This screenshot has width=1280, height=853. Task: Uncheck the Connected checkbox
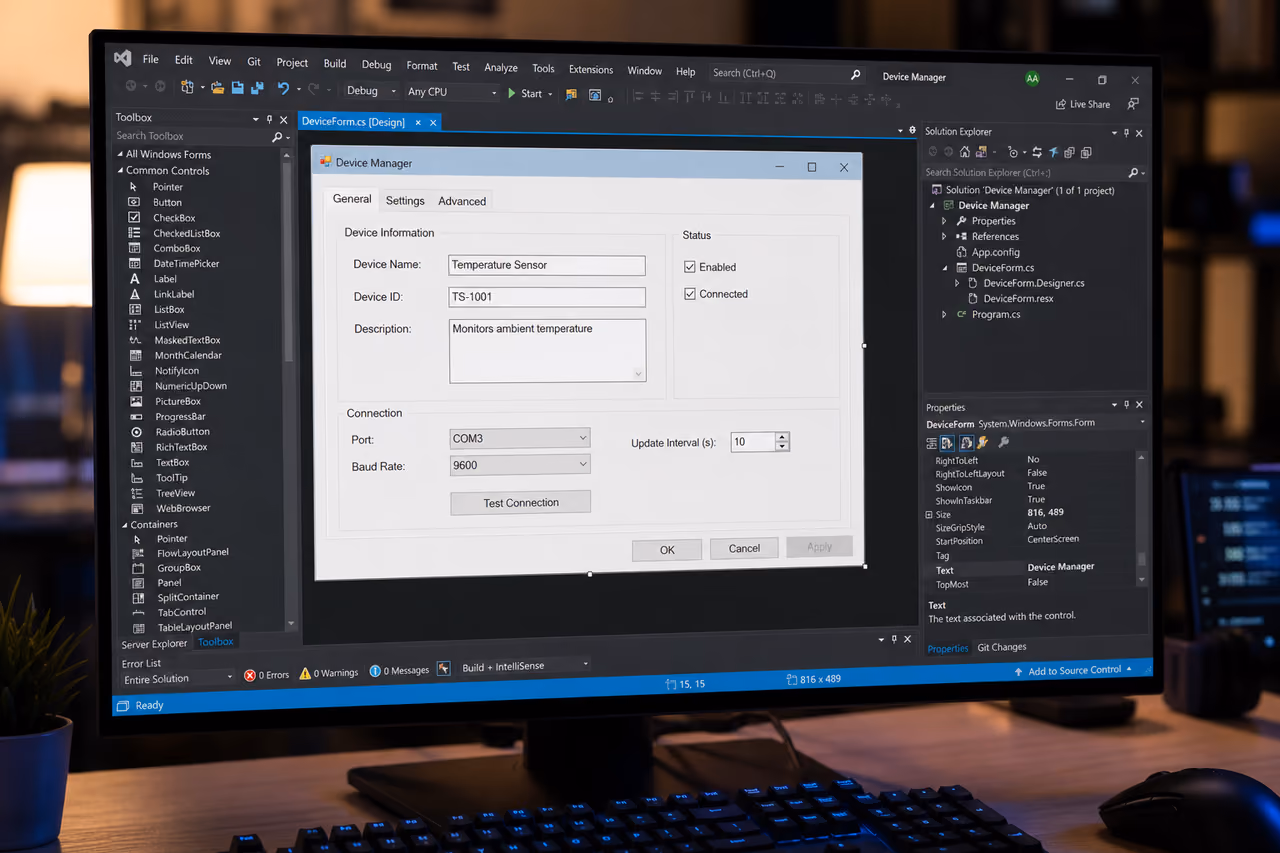click(690, 294)
